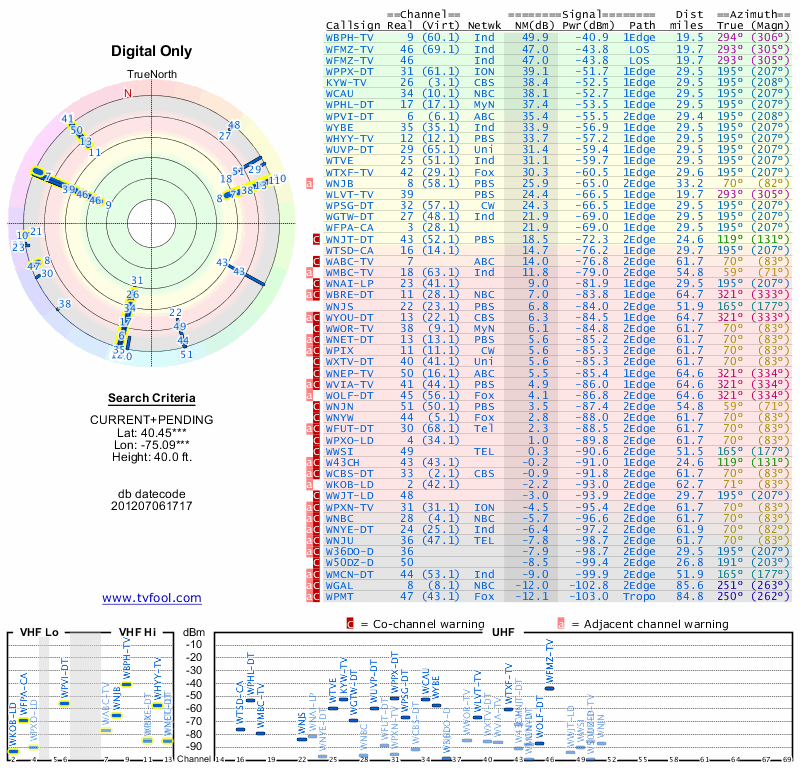The width and height of the screenshot is (800, 768).
Task: Click the a warning marker beside WMBC-TV row
Action: [x=309, y=272]
